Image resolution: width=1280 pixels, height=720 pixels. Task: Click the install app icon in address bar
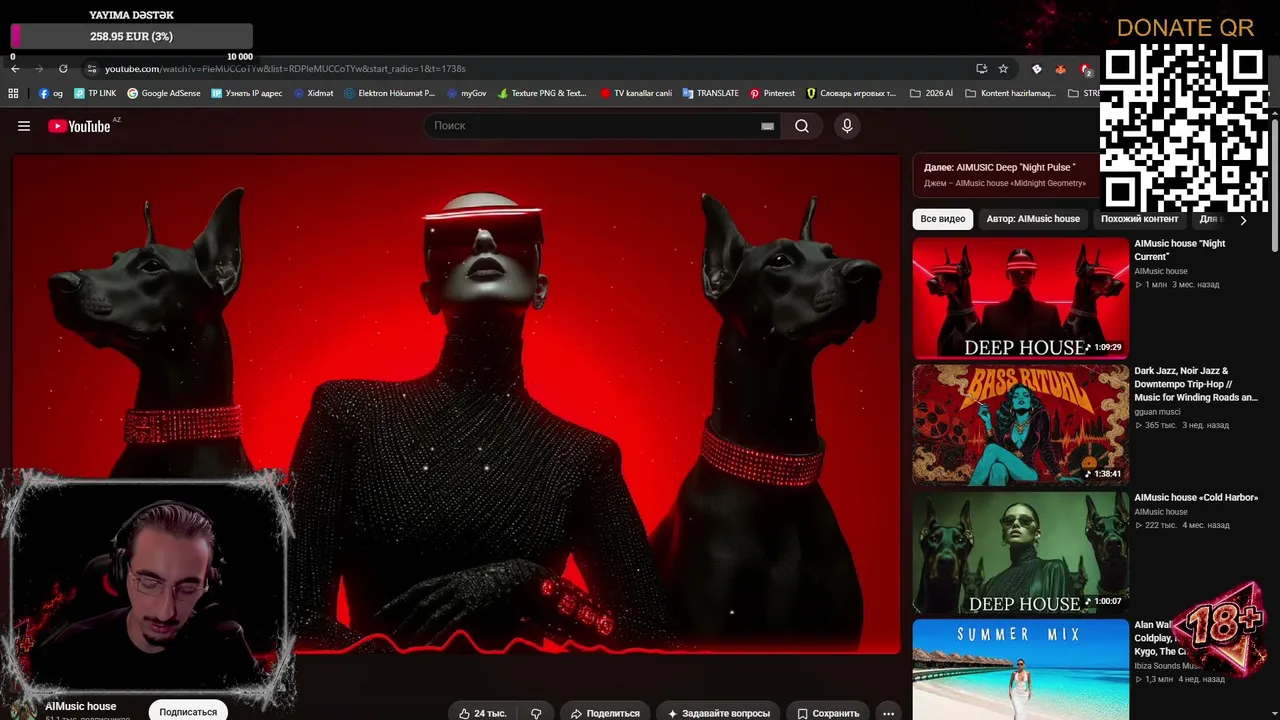[981, 69]
